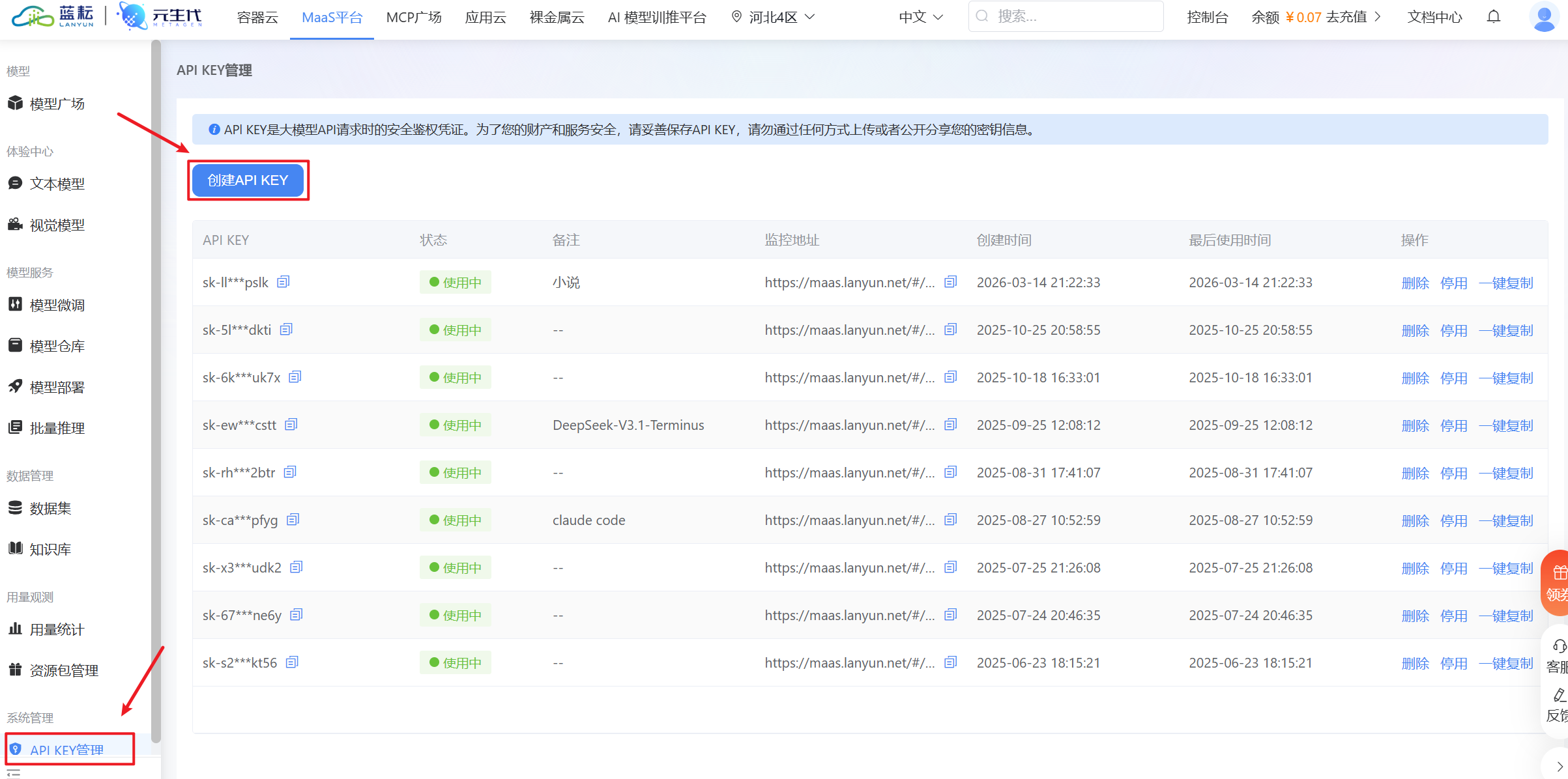Open 用量统计 in the sidebar
The image size is (1568, 779).
(x=56, y=629)
